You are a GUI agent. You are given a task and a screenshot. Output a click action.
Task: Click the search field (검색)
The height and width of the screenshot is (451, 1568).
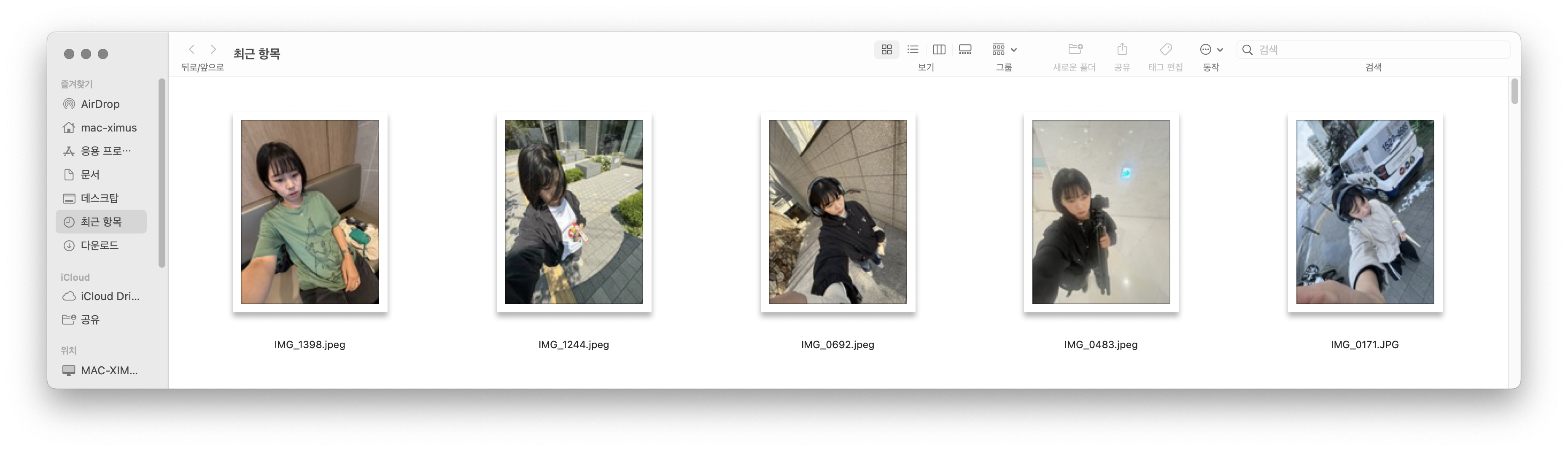[x=1376, y=50]
